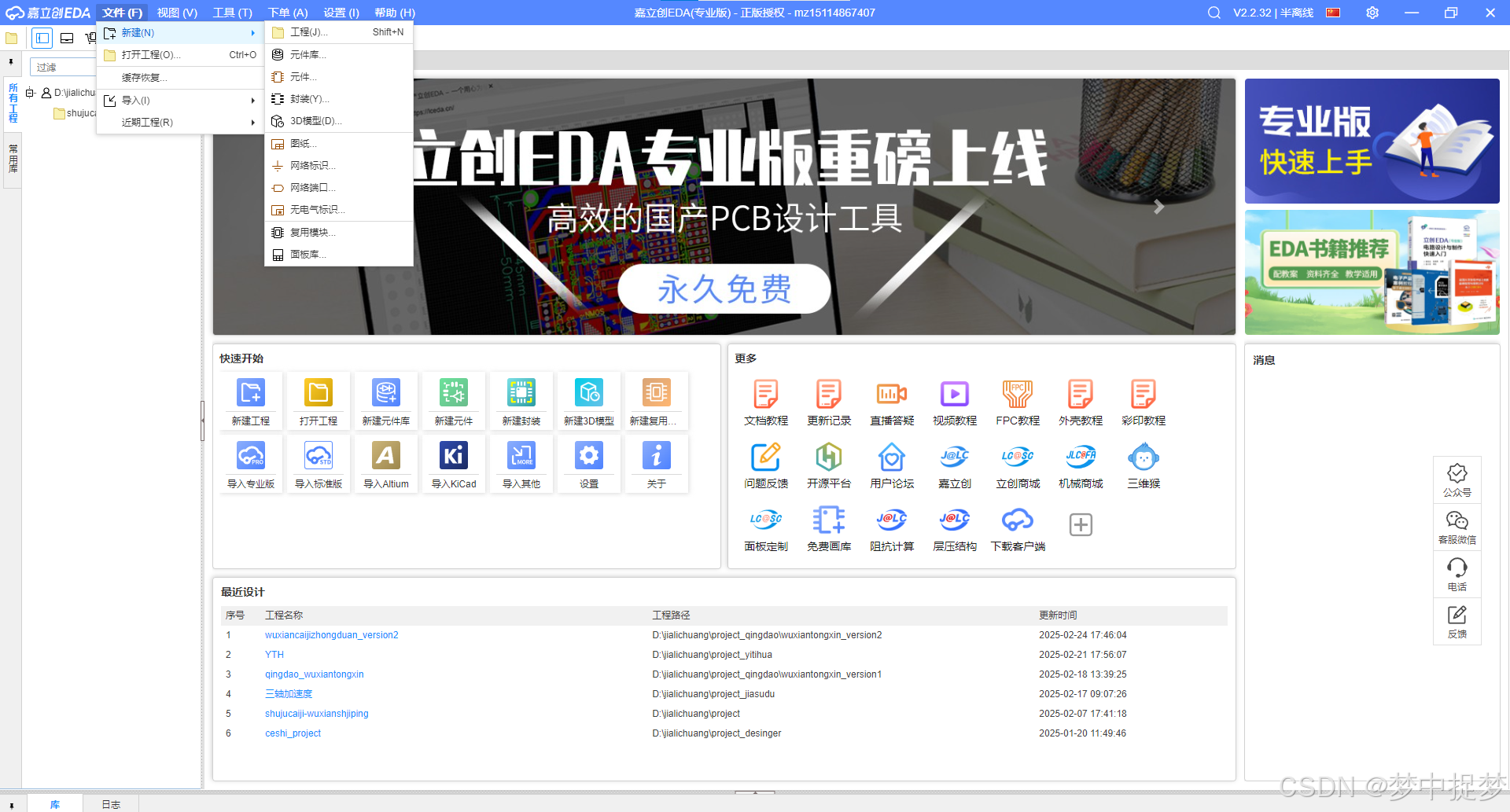Open the 直播答疑 icon
Image resolution: width=1510 pixels, height=812 pixels.
pos(892,394)
